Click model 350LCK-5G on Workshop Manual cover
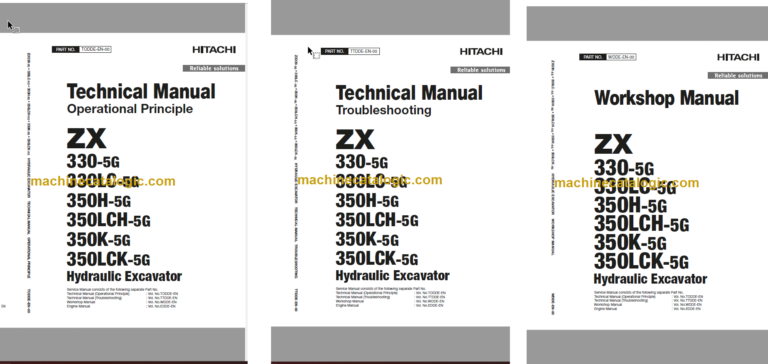Image resolution: width=768 pixels, height=364 pixels. [x=641, y=261]
